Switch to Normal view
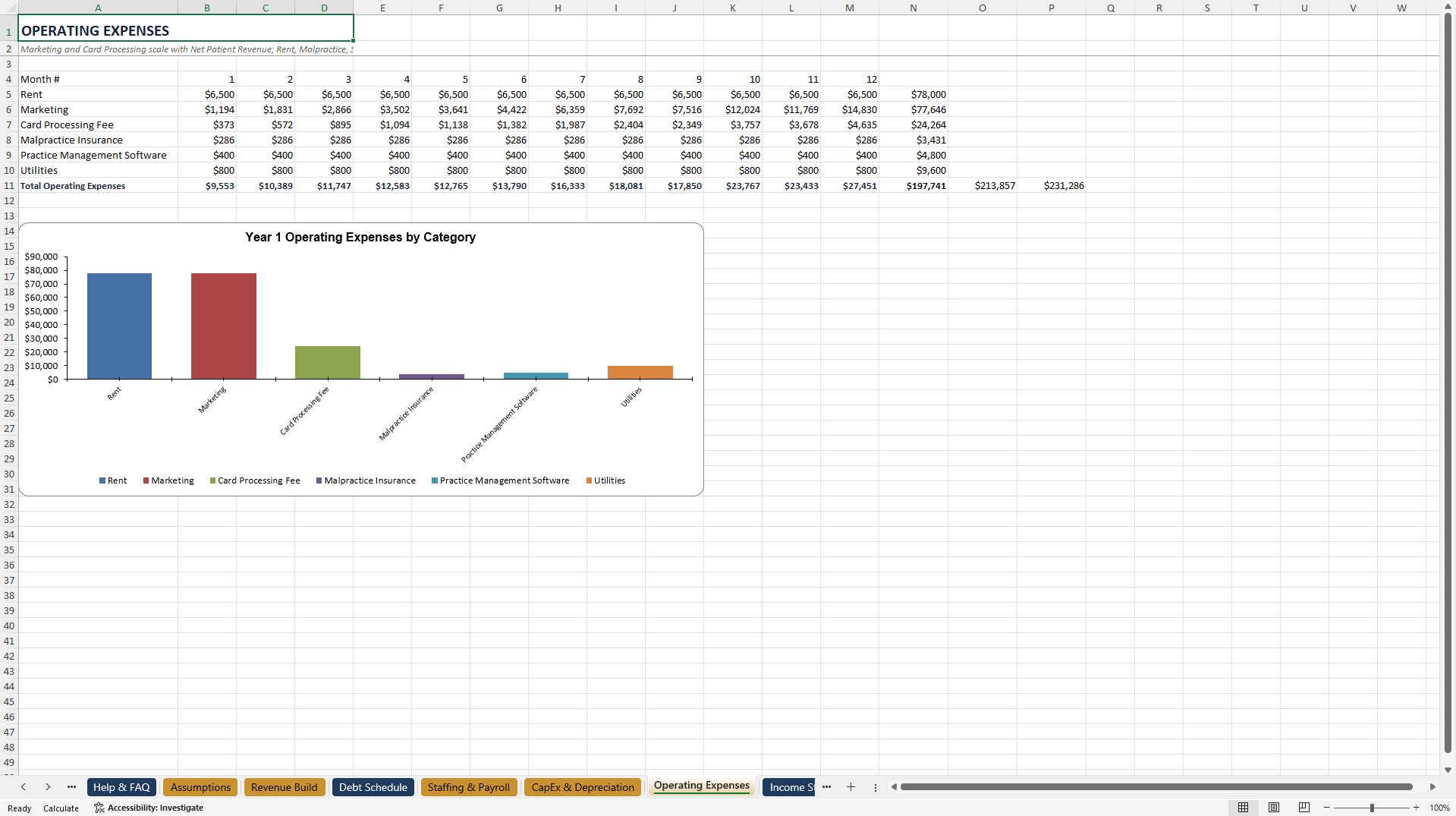1456x816 pixels. point(1243,808)
